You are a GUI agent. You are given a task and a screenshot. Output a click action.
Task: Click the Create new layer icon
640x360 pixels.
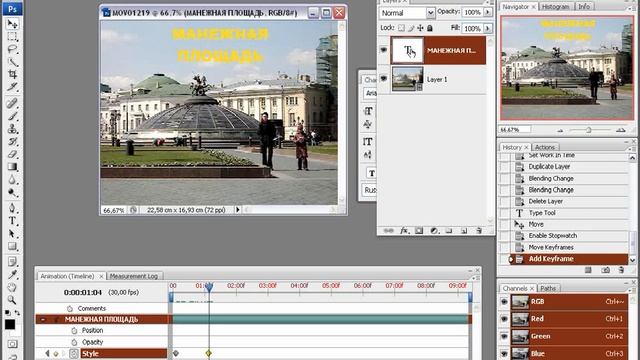click(x=464, y=231)
